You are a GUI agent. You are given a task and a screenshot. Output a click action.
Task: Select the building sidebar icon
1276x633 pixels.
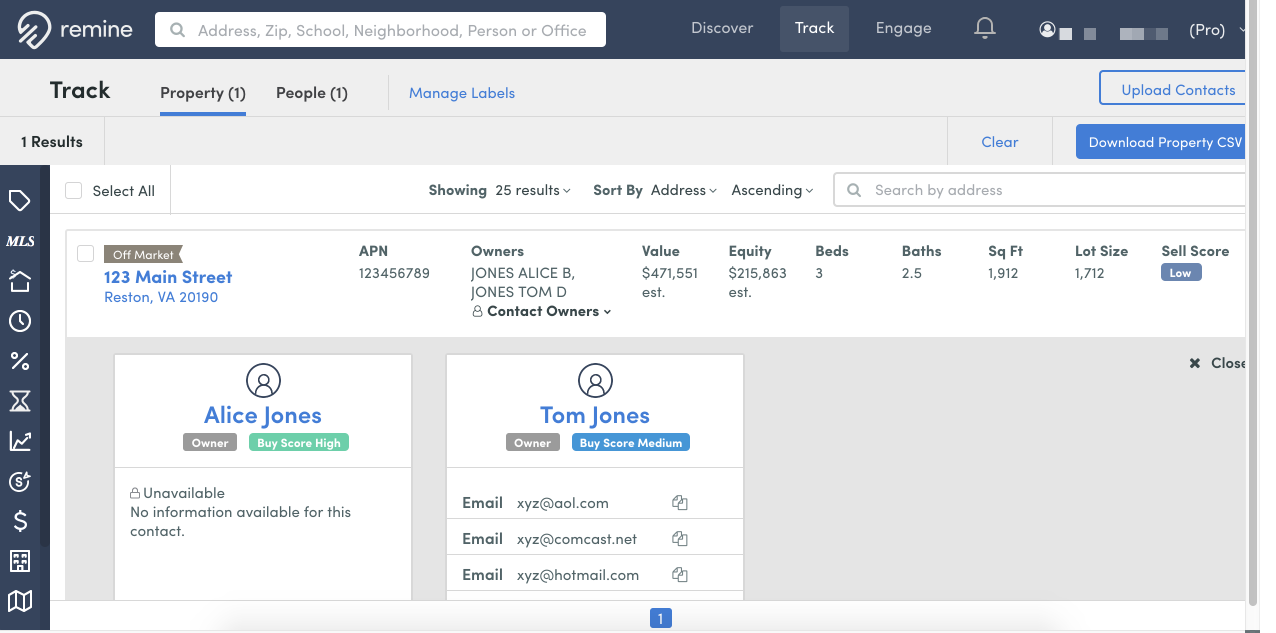pyautogui.click(x=19, y=561)
